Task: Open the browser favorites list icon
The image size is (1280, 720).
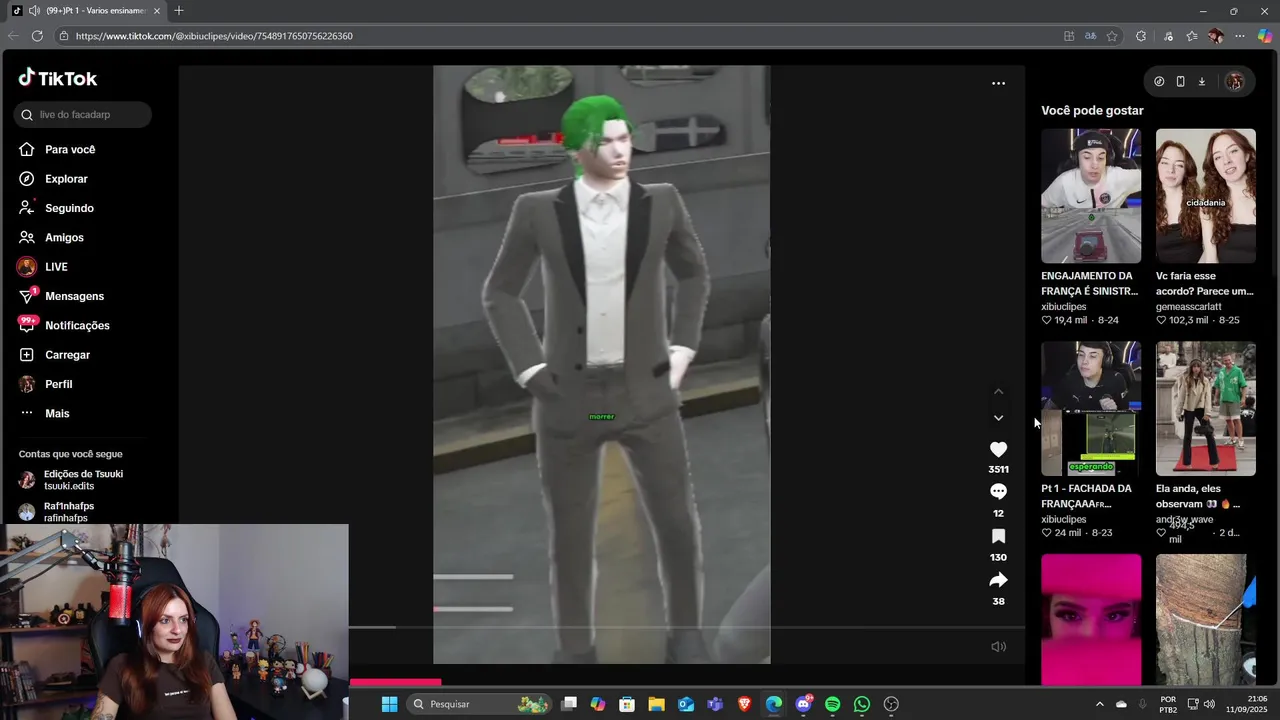Action: tap(1192, 36)
